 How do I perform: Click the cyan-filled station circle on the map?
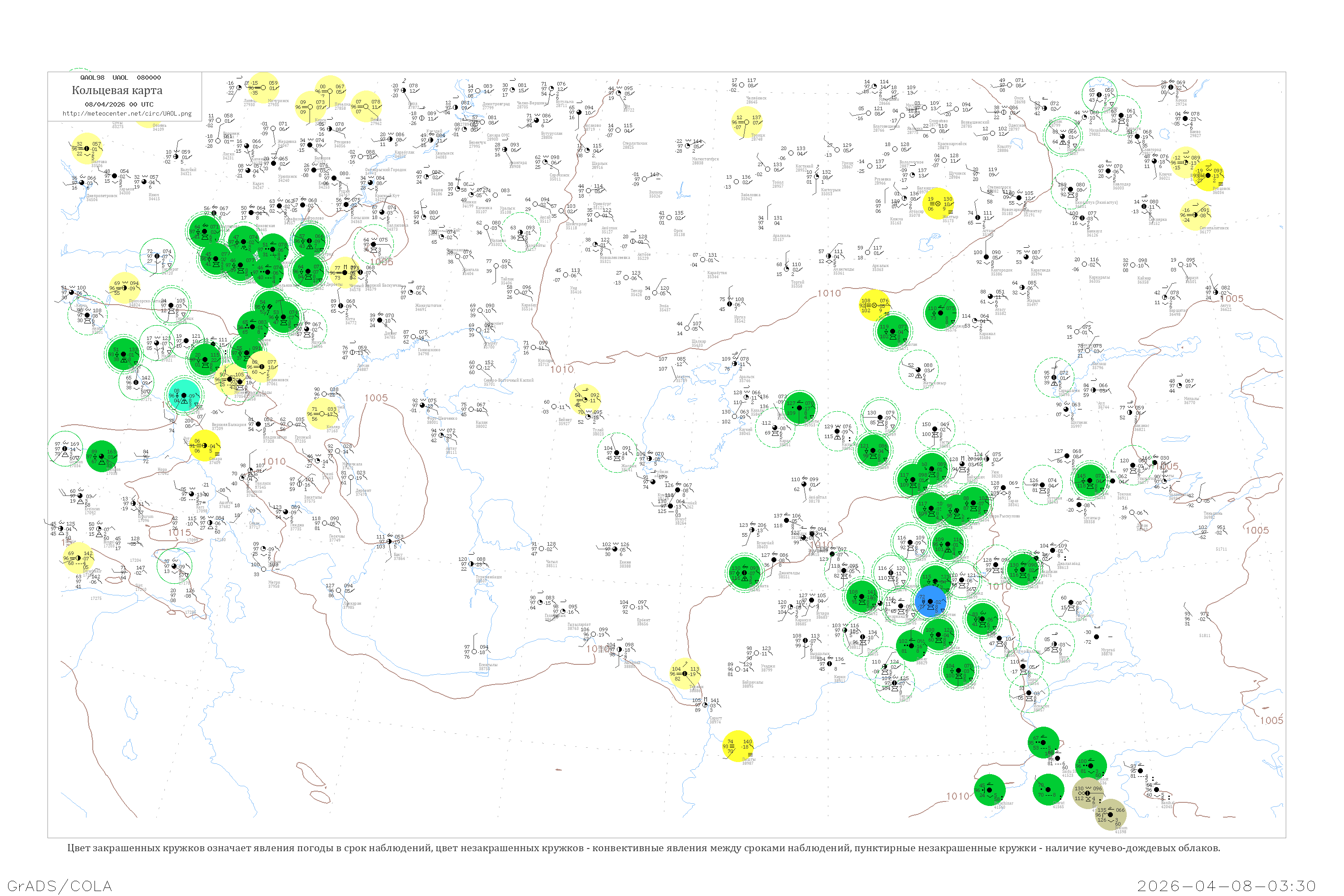pyautogui.click(x=184, y=396)
